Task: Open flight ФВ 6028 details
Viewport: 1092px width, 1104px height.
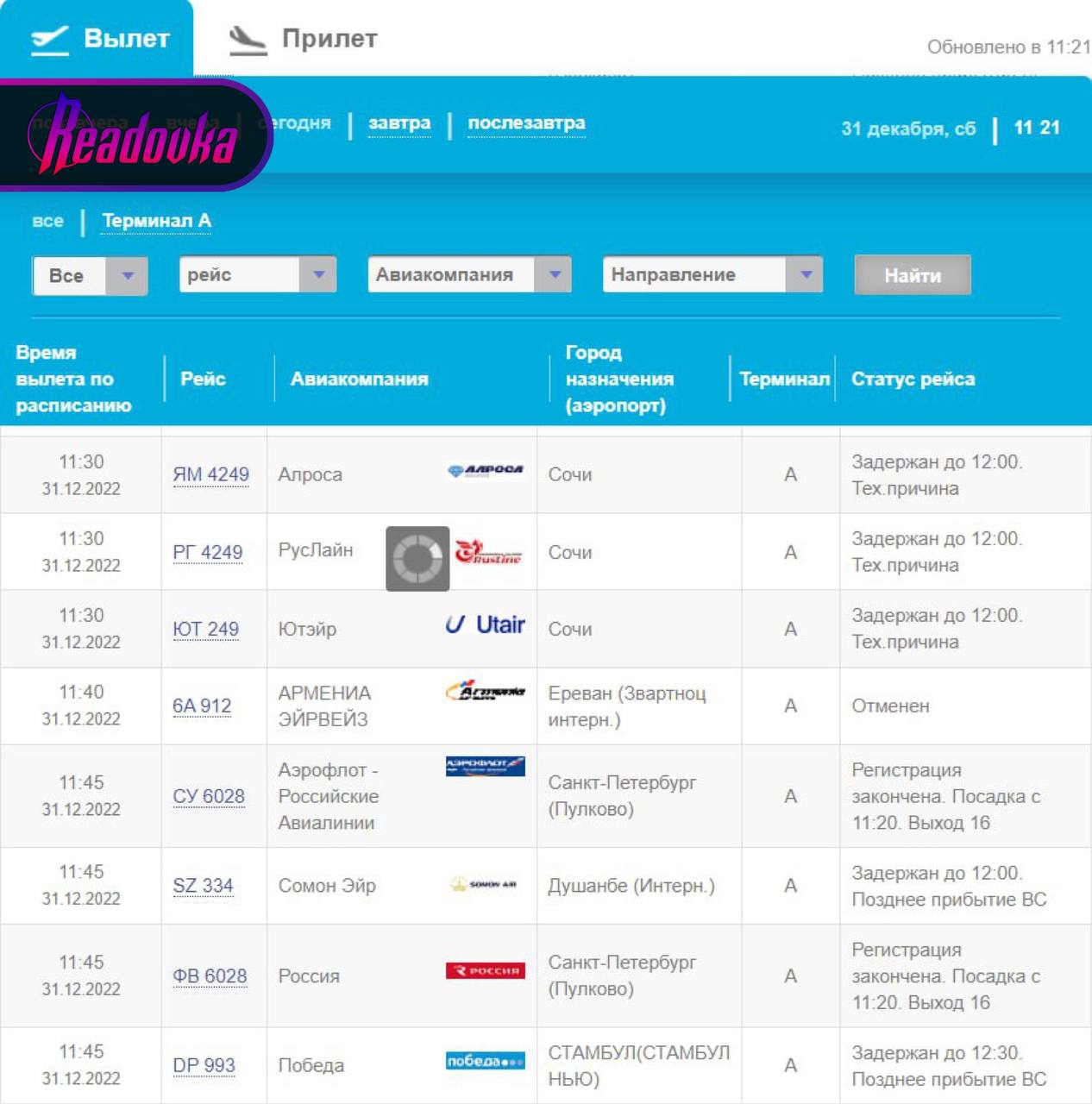Action: (x=210, y=975)
